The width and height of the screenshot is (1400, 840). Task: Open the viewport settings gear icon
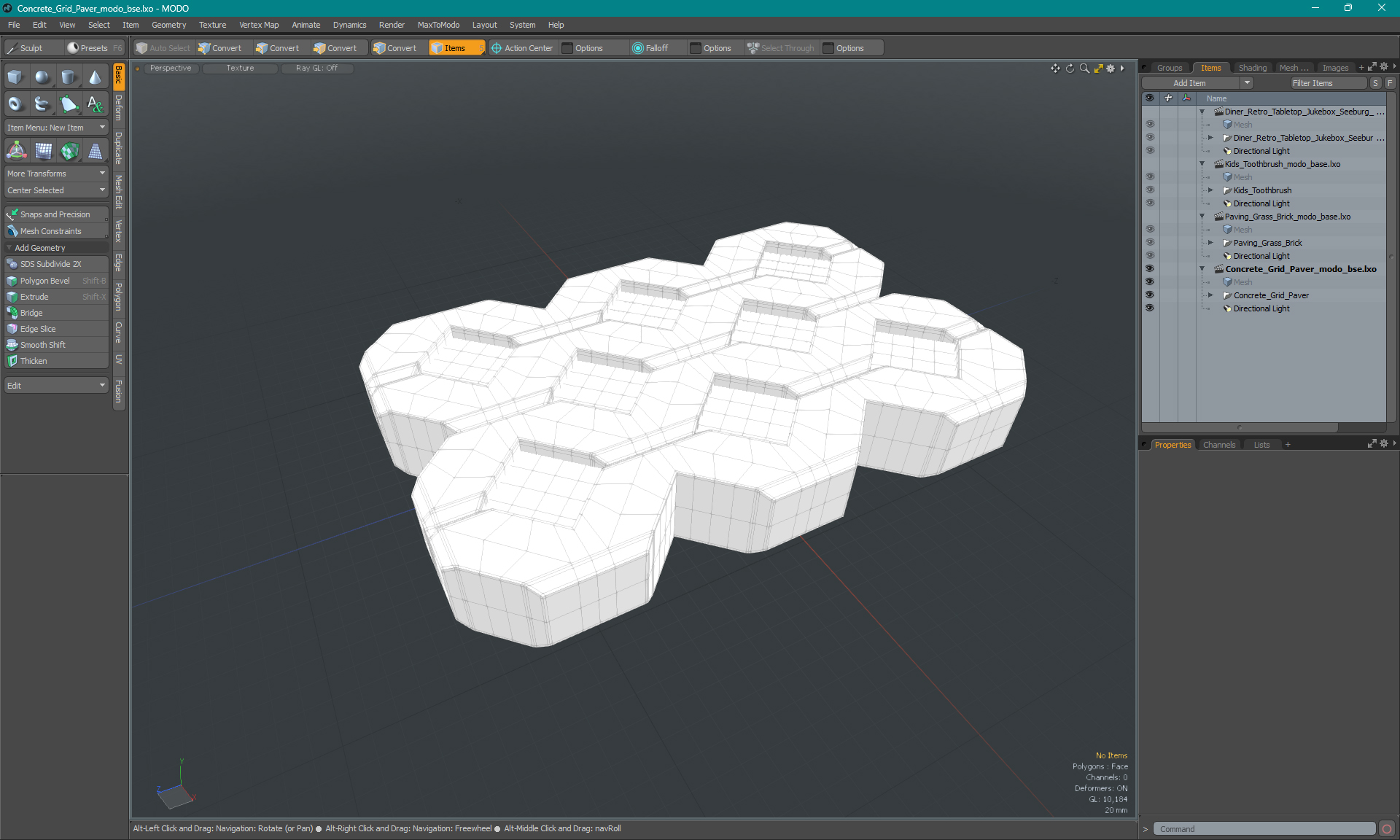(x=1111, y=68)
